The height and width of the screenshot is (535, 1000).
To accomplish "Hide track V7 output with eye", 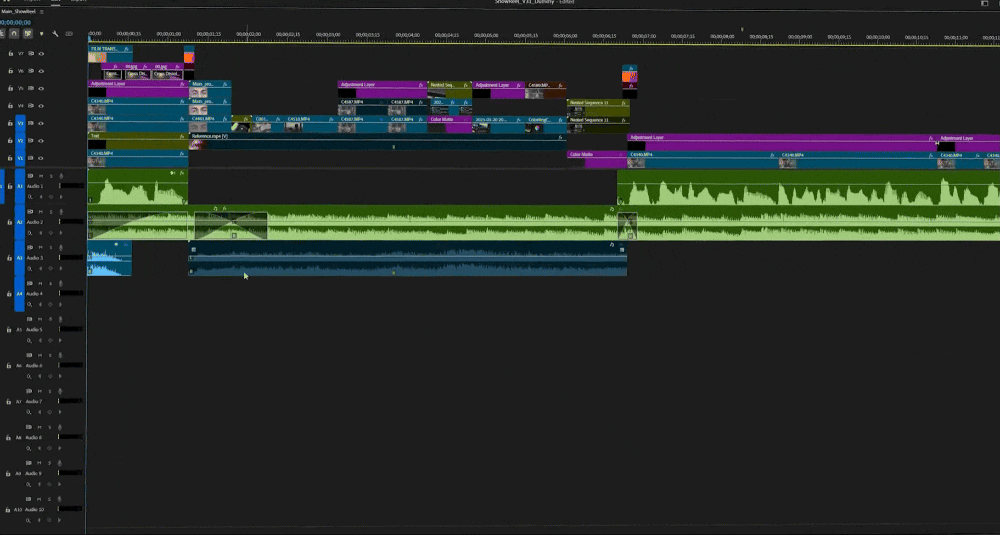I will pyautogui.click(x=41, y=54).
